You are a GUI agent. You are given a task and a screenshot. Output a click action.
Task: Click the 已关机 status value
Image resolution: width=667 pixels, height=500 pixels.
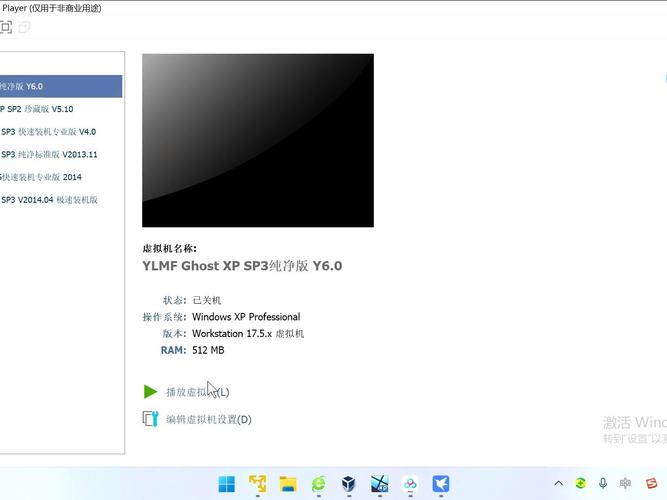(207, 300)
